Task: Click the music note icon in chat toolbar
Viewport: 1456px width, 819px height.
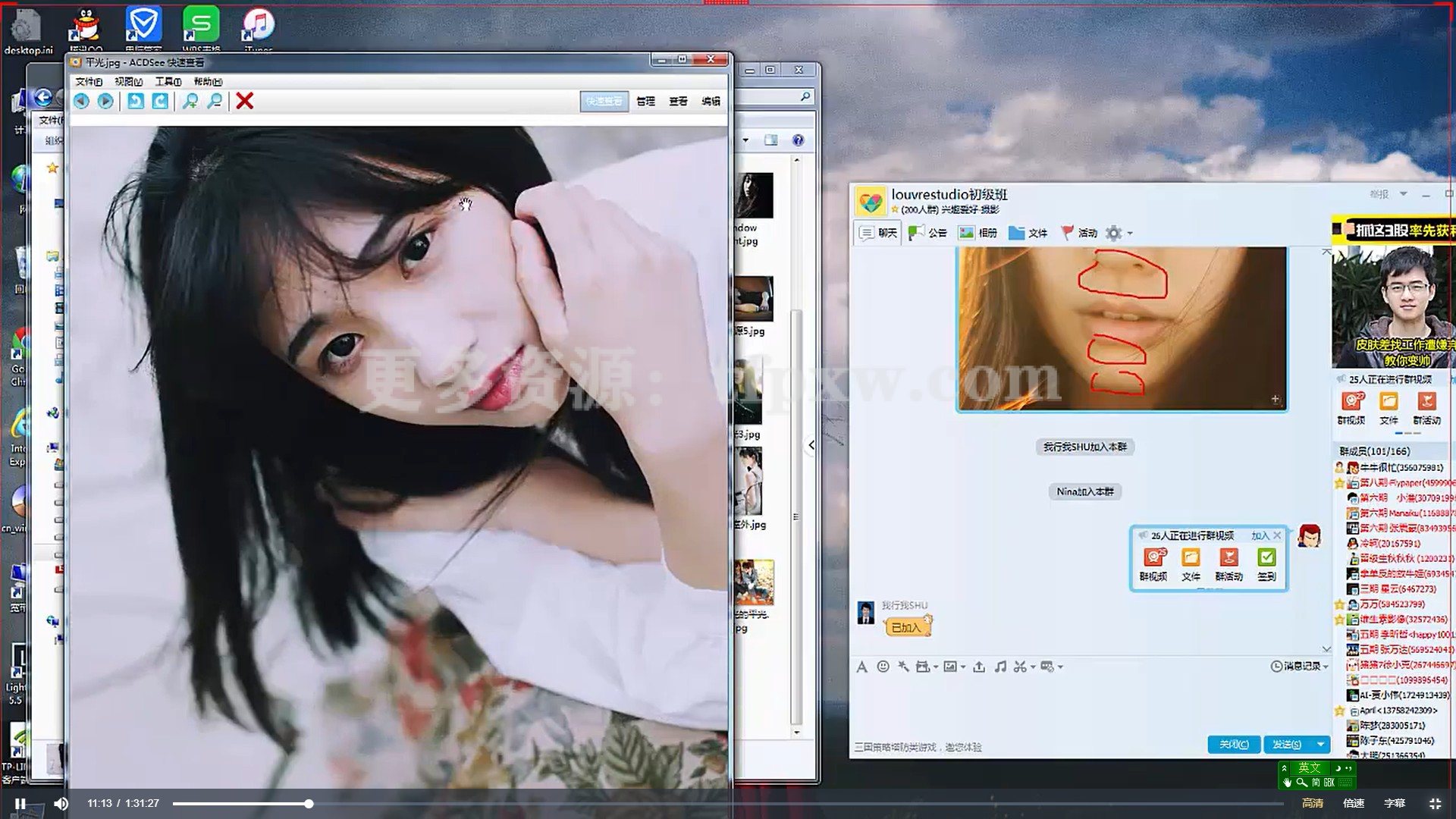Action: click(x=1000, y=667)
